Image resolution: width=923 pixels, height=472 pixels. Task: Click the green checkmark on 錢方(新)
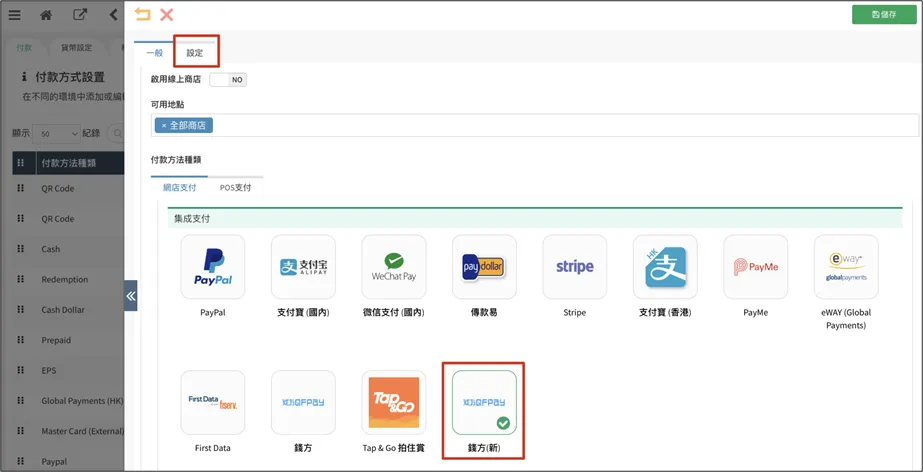pos(503,423)
